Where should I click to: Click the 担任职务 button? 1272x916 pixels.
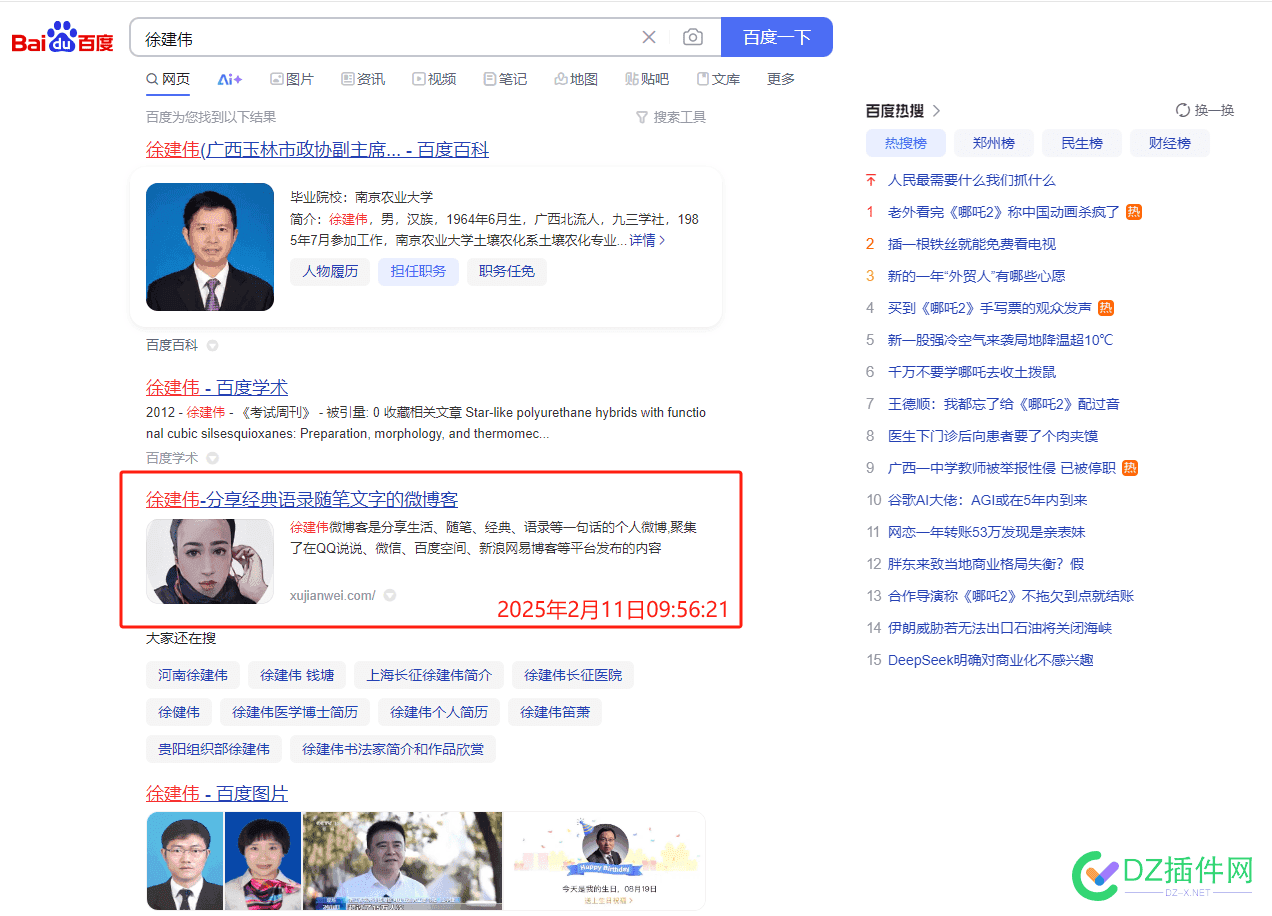click(418, 271)
